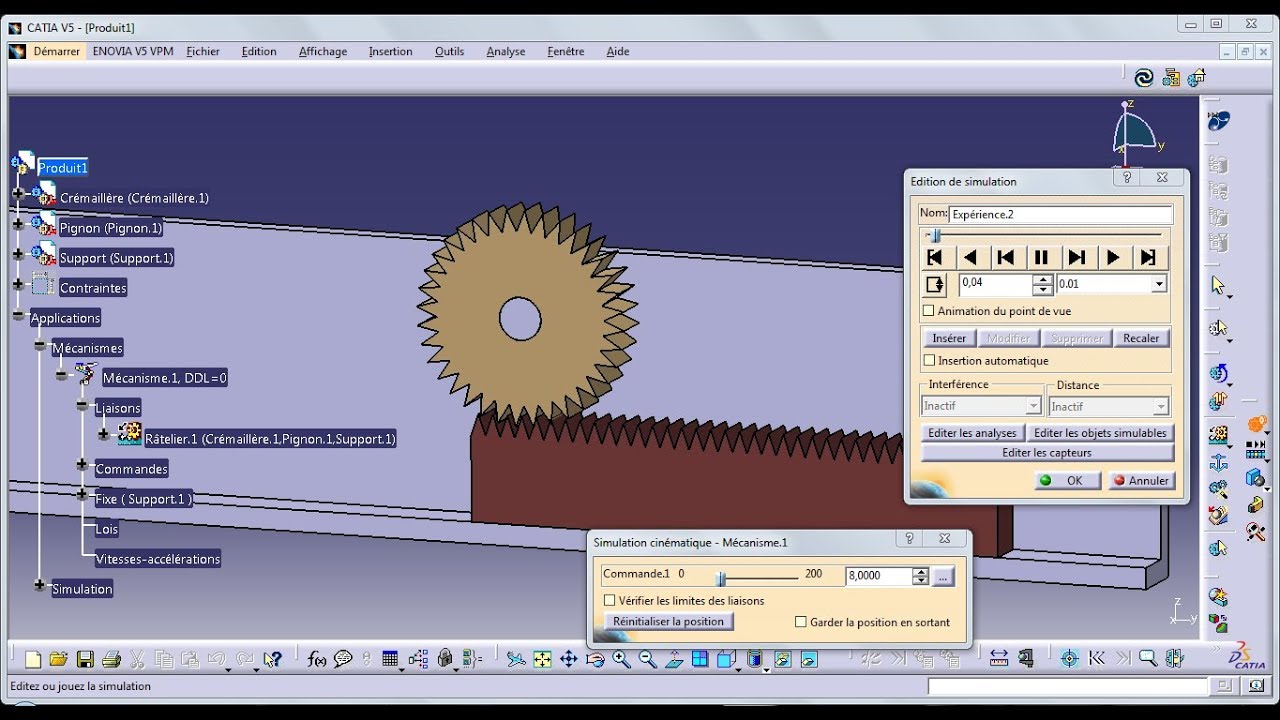The height and width of the screenshot is (720, 1280).
Task: Check Garder la position en sortant
Action: coord(801,622)
